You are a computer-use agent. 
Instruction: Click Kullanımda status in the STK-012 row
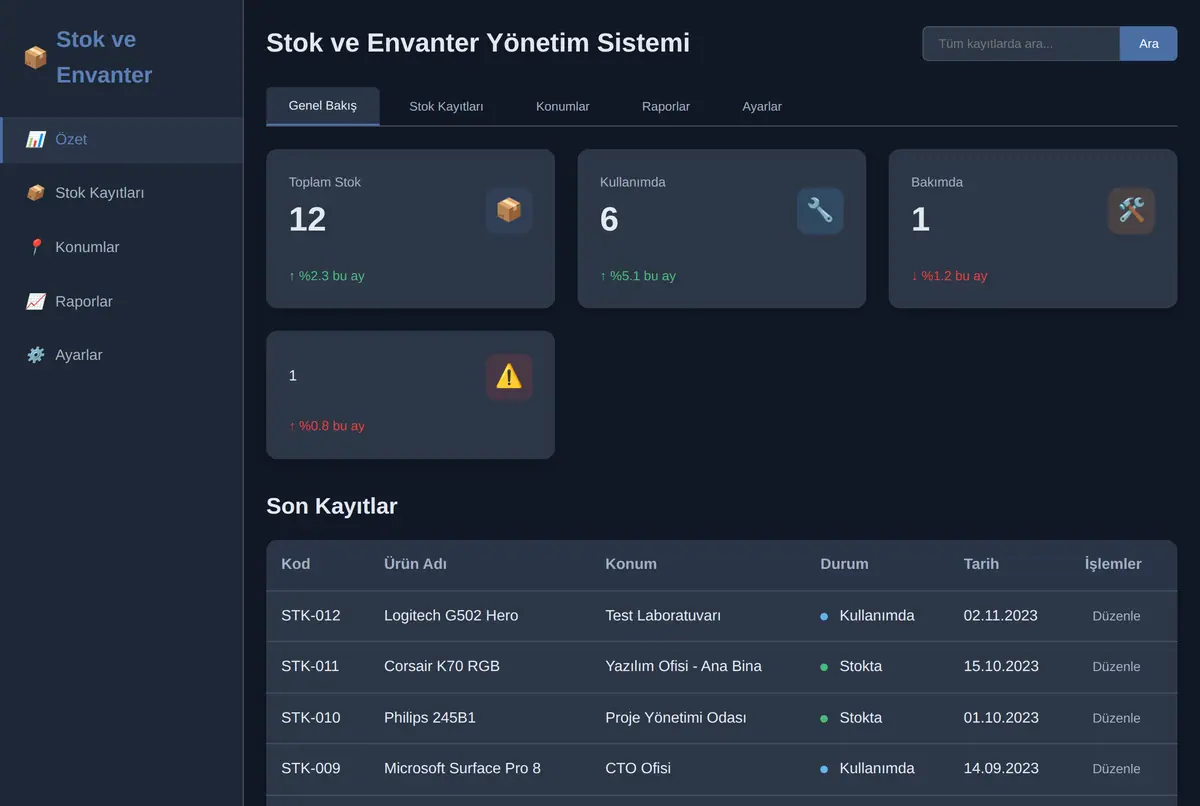867,616
